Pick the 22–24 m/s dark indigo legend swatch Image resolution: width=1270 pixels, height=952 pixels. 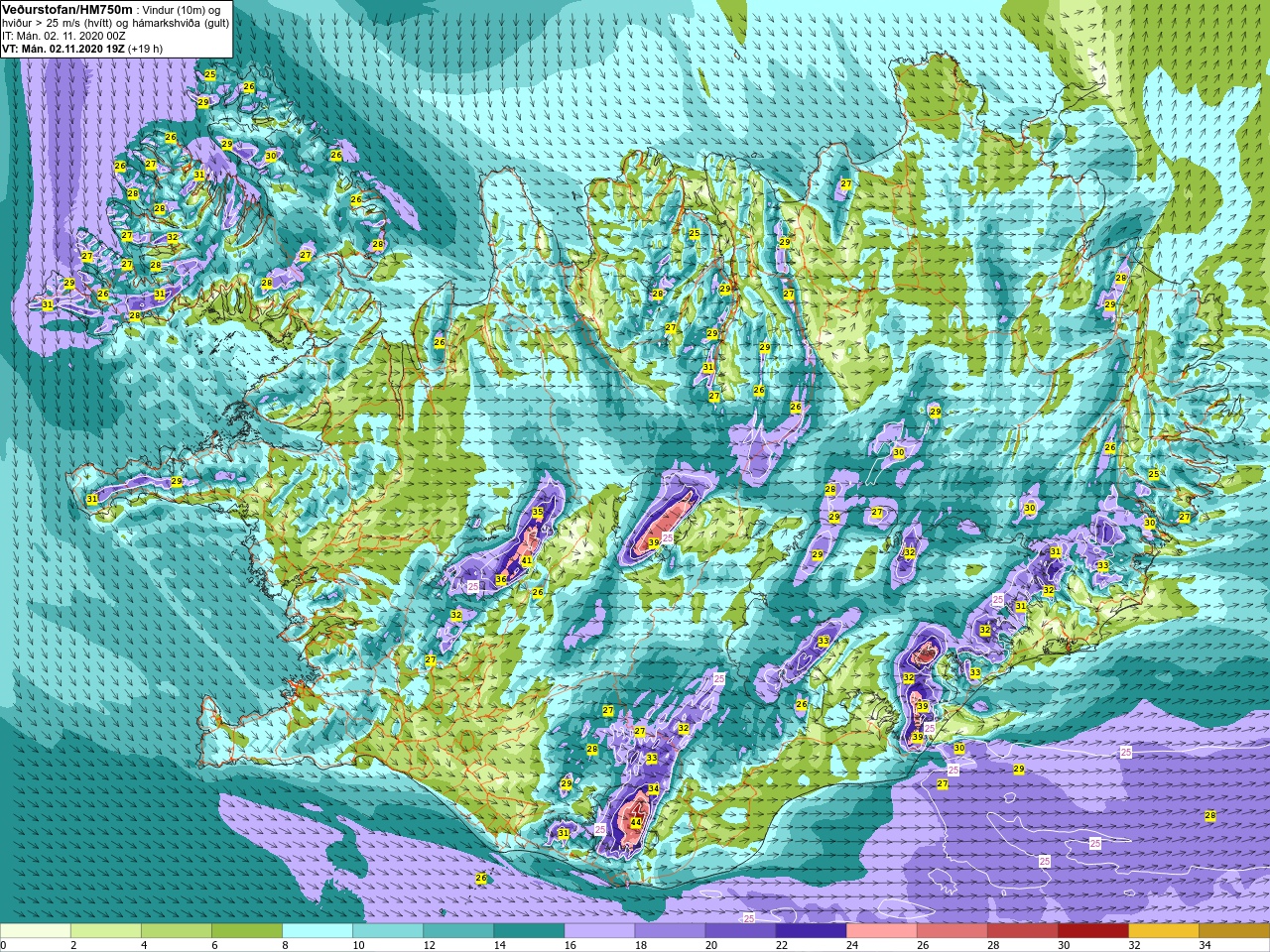(x=811, y=931)
